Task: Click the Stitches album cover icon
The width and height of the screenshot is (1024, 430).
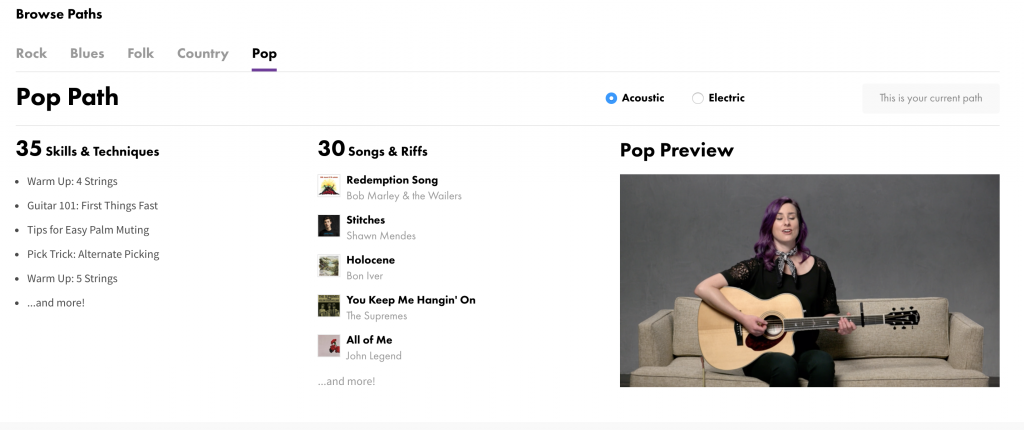Action: coord(328,226)
